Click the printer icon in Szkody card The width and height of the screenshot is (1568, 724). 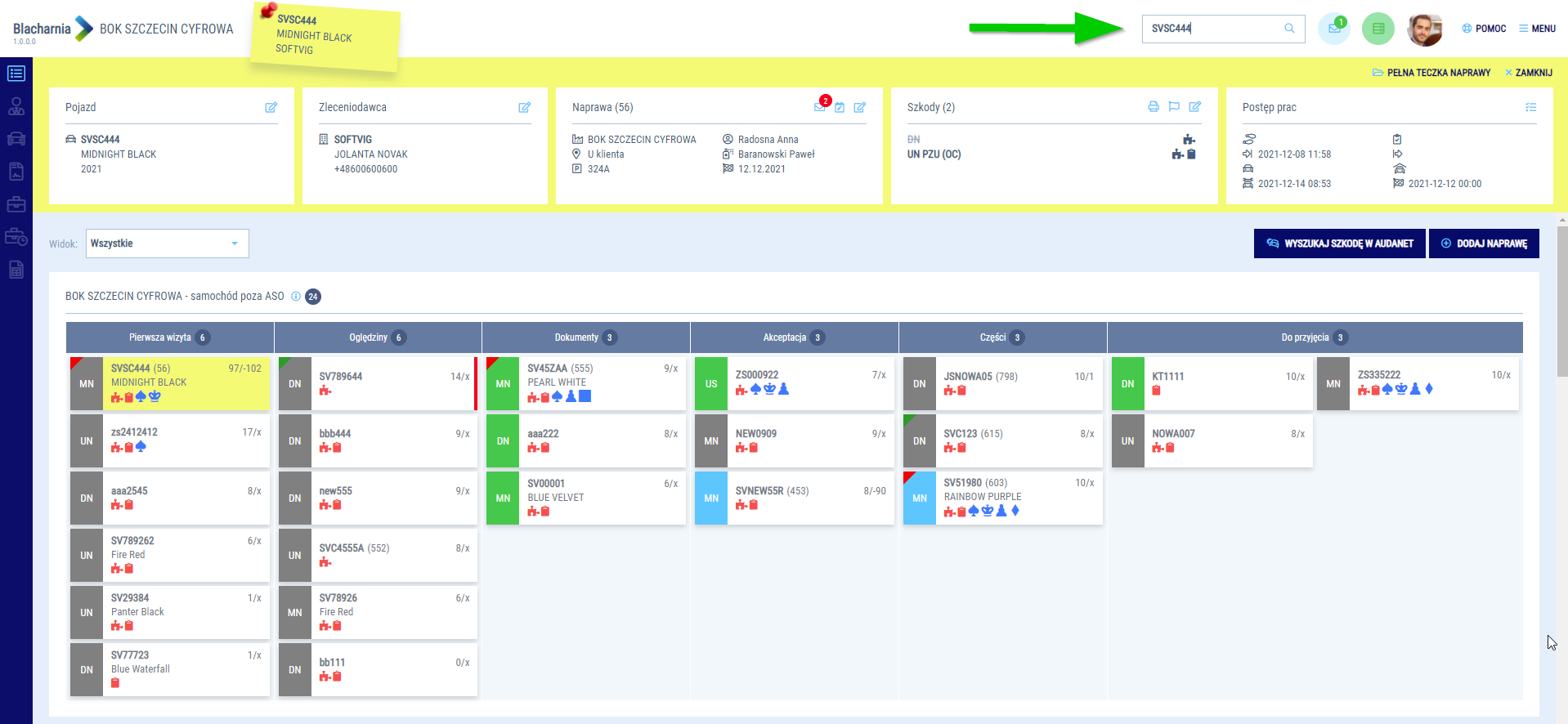(x=1153, y=106)
